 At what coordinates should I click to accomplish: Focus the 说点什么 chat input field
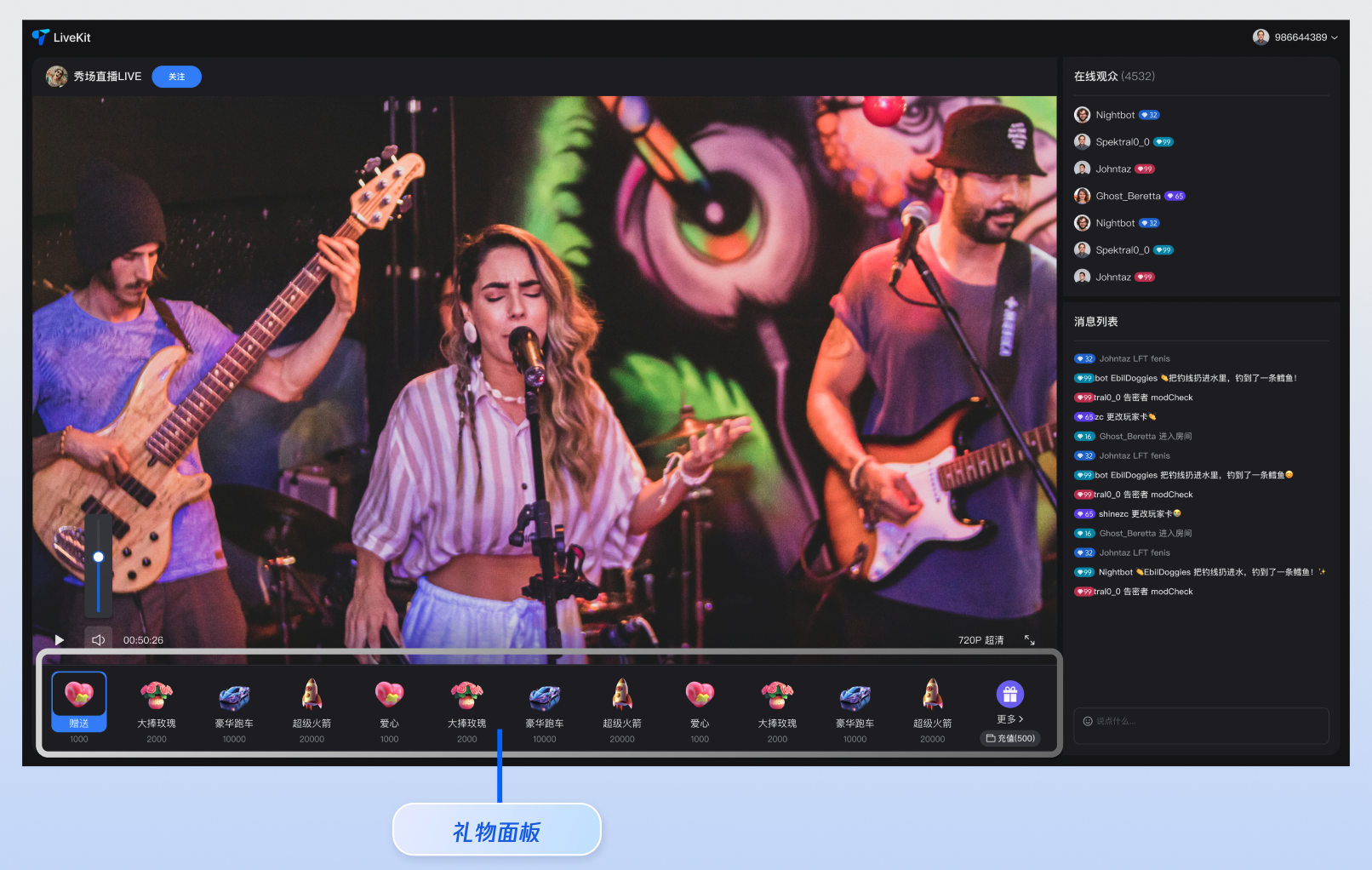tap(1209, 722)
